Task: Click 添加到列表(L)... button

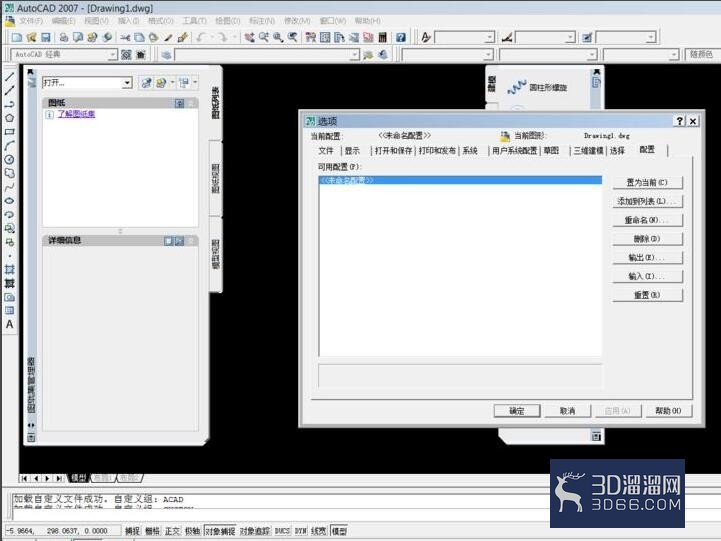Action: point(647,201)
